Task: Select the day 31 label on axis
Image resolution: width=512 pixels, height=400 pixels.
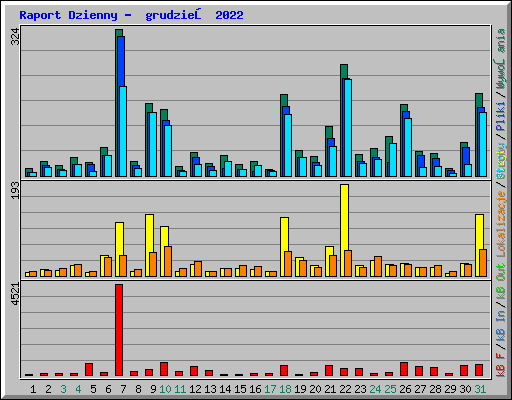Action: [x=480, y=389]
